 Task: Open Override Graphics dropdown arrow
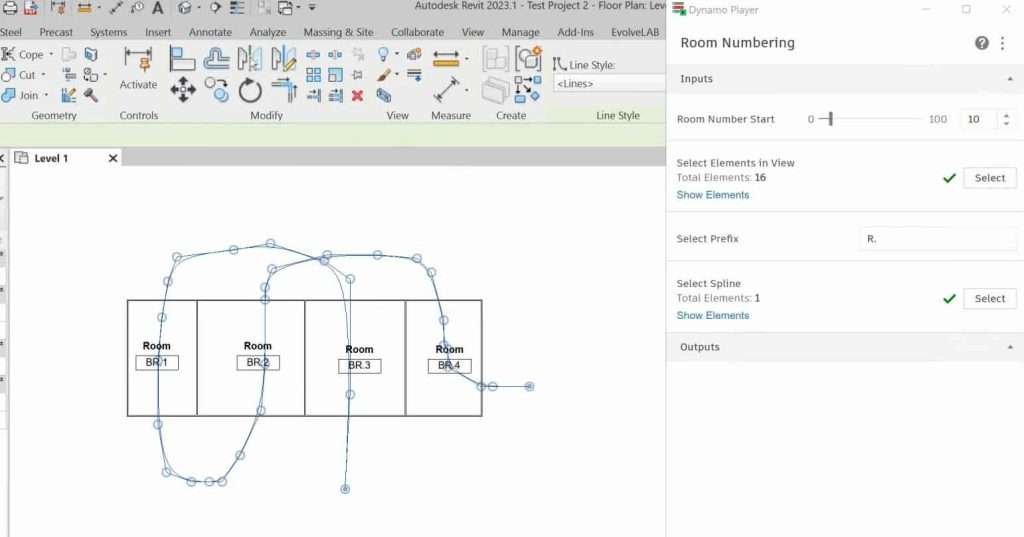click(x=396, y=75)
